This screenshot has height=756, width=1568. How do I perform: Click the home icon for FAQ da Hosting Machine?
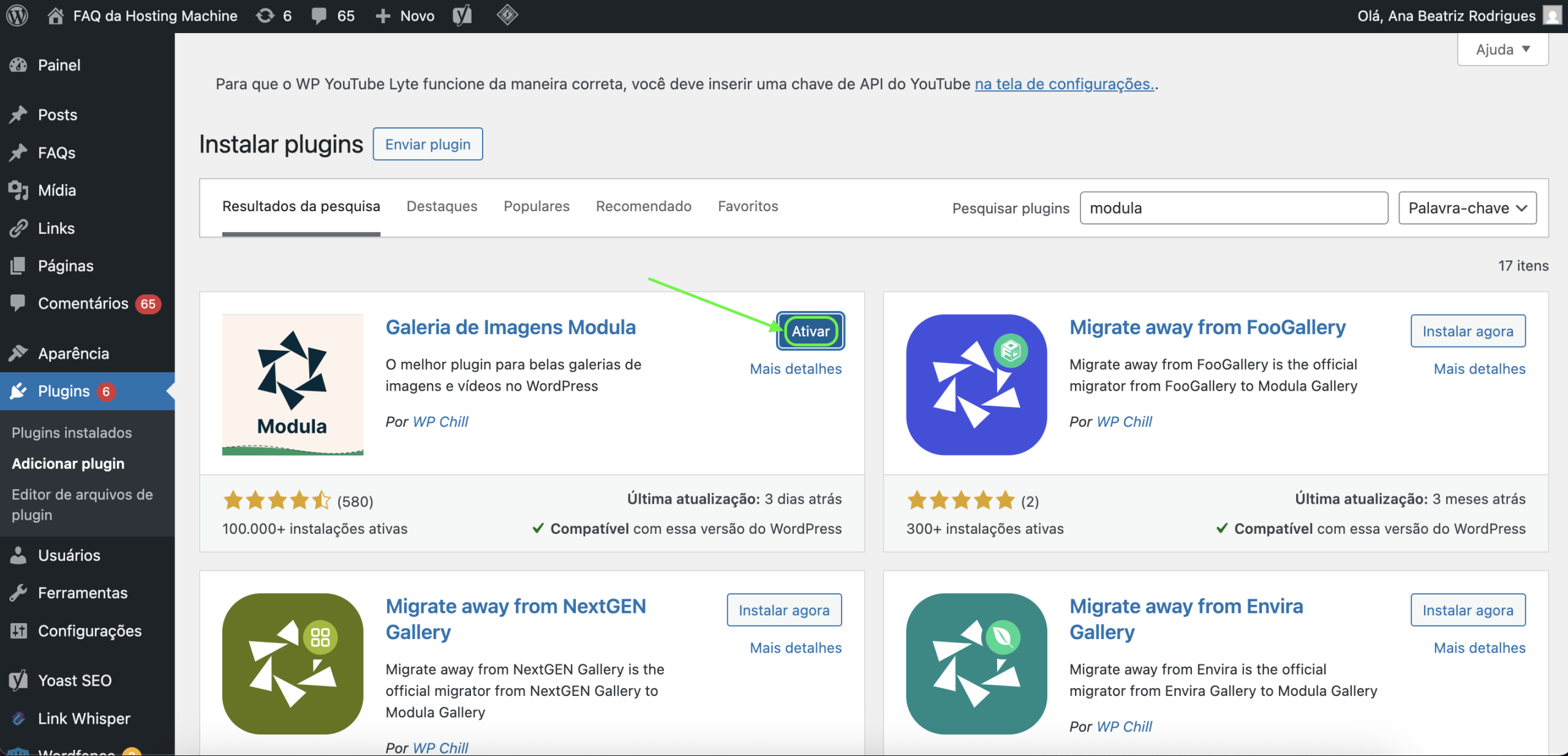[x=56, y=15]
